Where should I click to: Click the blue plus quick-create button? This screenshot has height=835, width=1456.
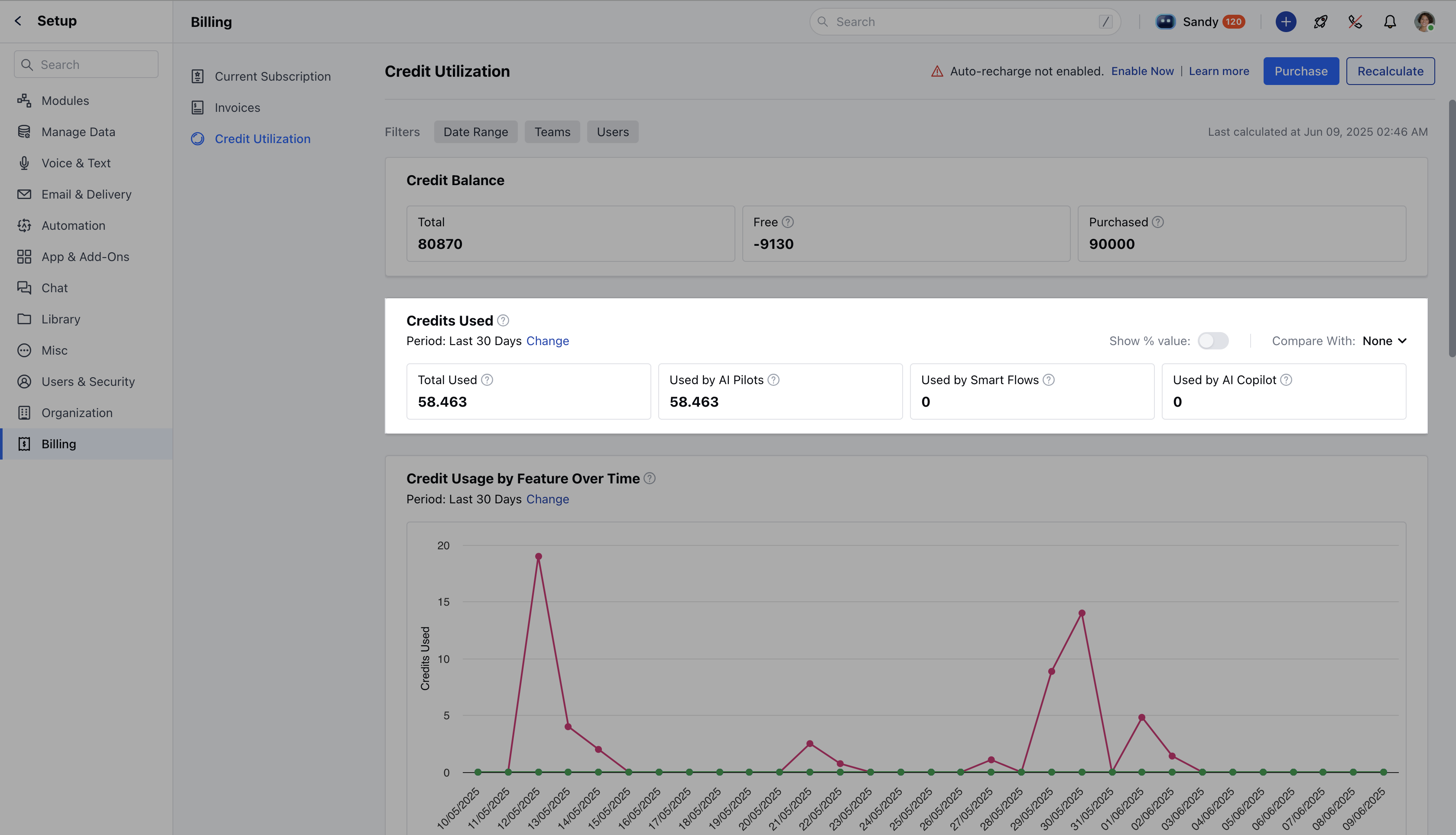pos(1286,22)
